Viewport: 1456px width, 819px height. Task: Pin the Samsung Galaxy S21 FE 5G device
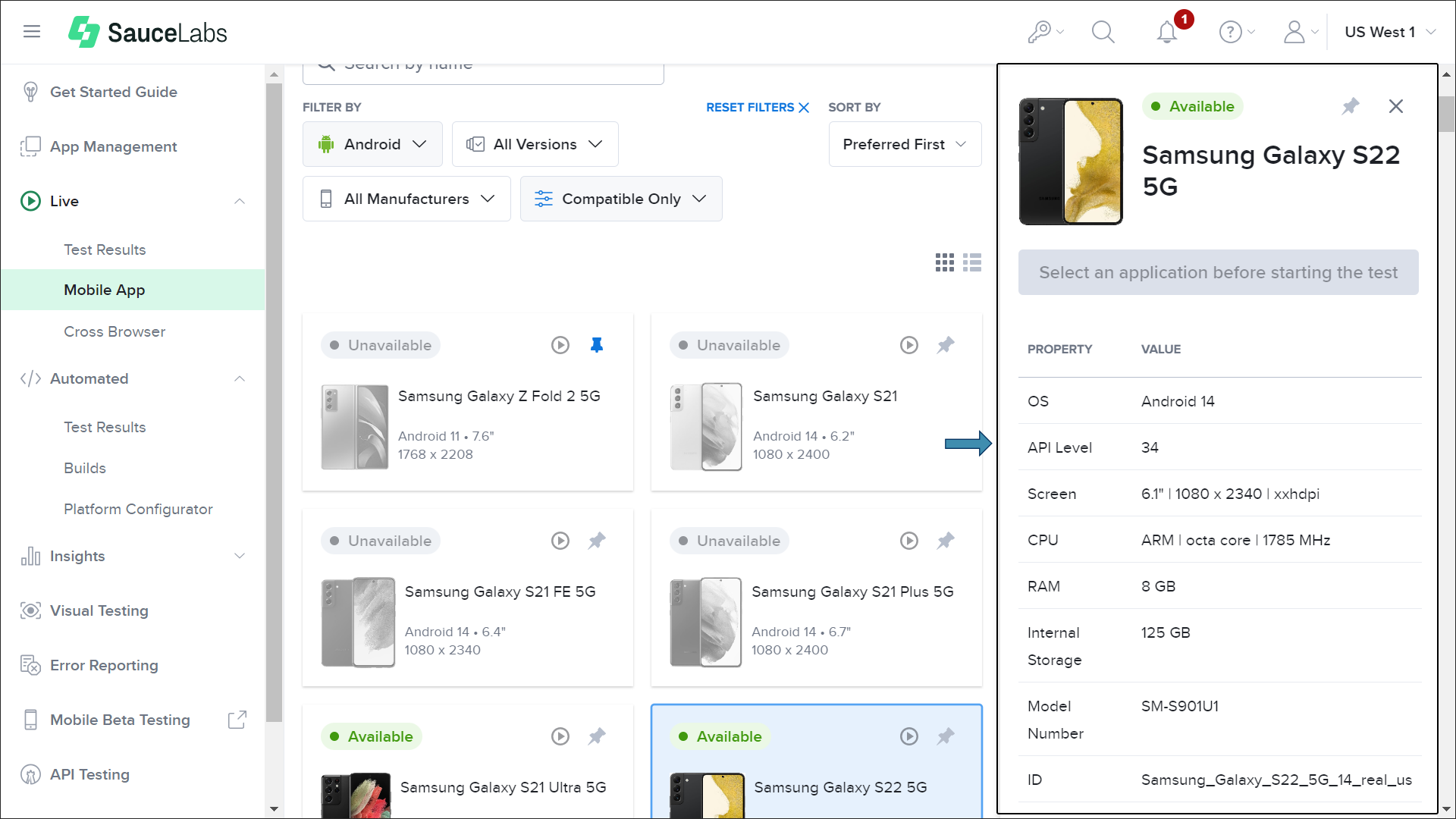[x=597, y=541]
